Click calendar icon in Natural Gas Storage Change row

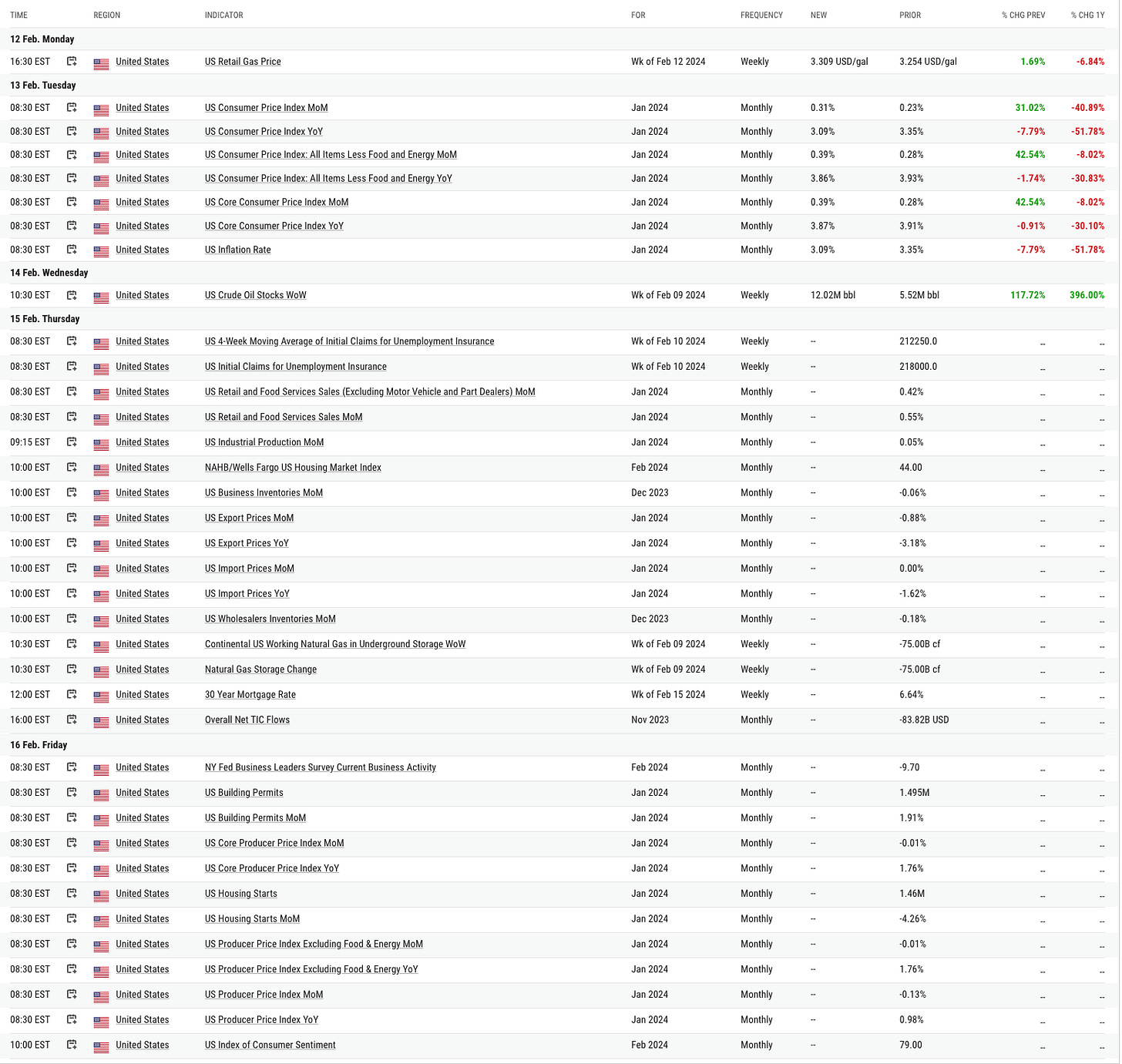click(x=72, y=669)
